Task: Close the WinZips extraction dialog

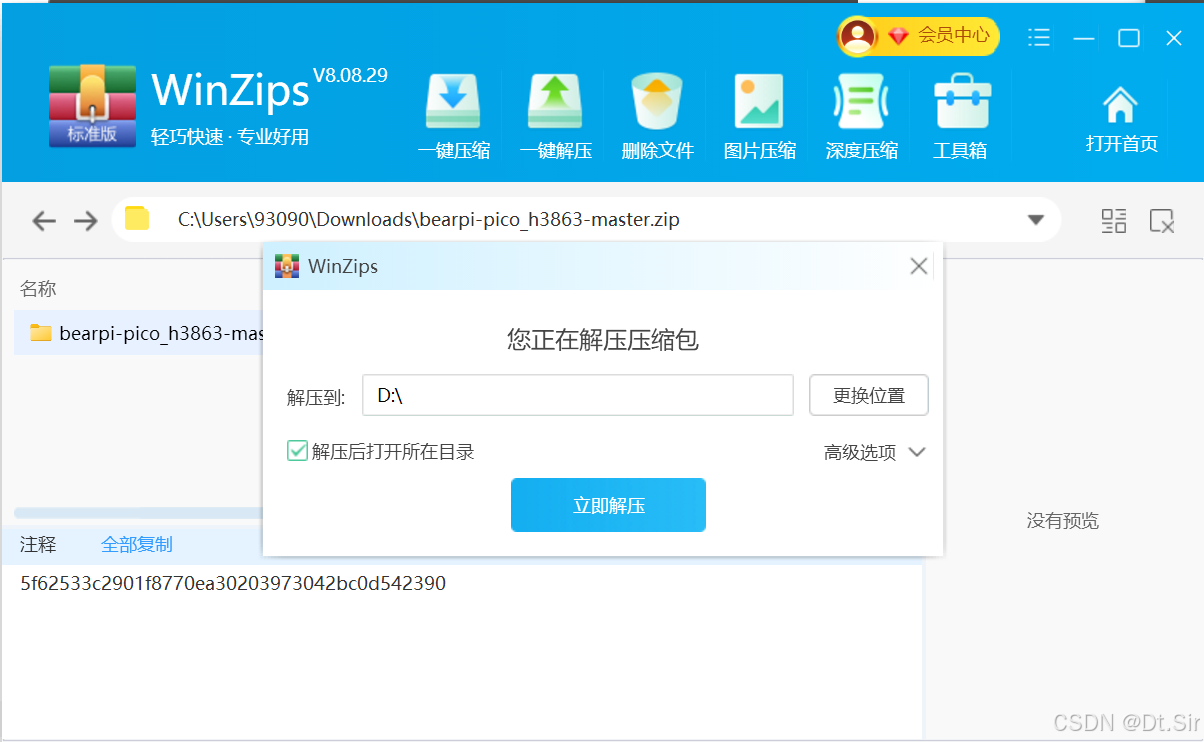Action: click(x=919, y=266)
